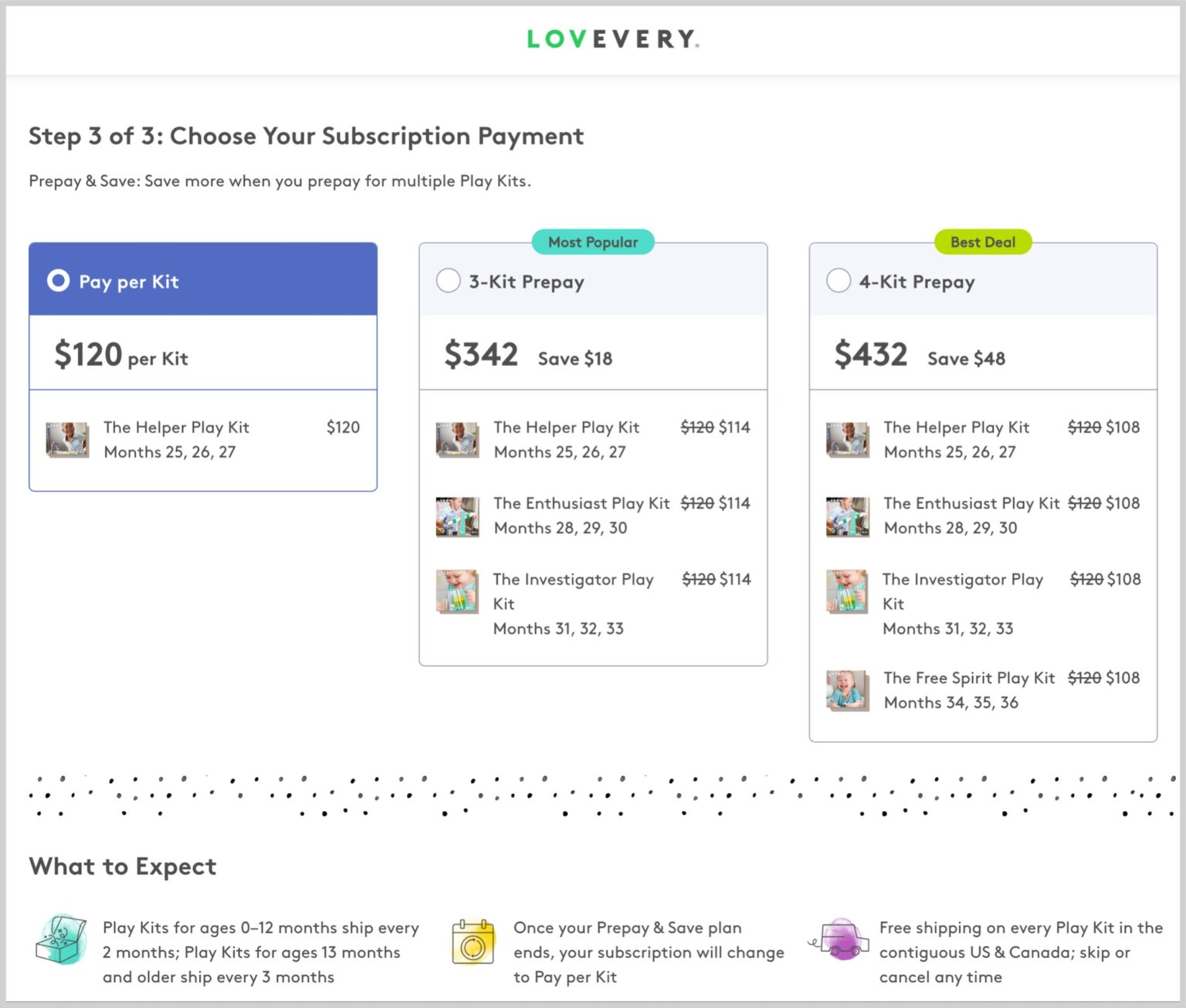Click the Enthusiast Play Kit thumbnail in 3-Kit Prepay
The width and height of the screenshot is (1186, 1008).
pyautogui.click(x=458, y=516)
